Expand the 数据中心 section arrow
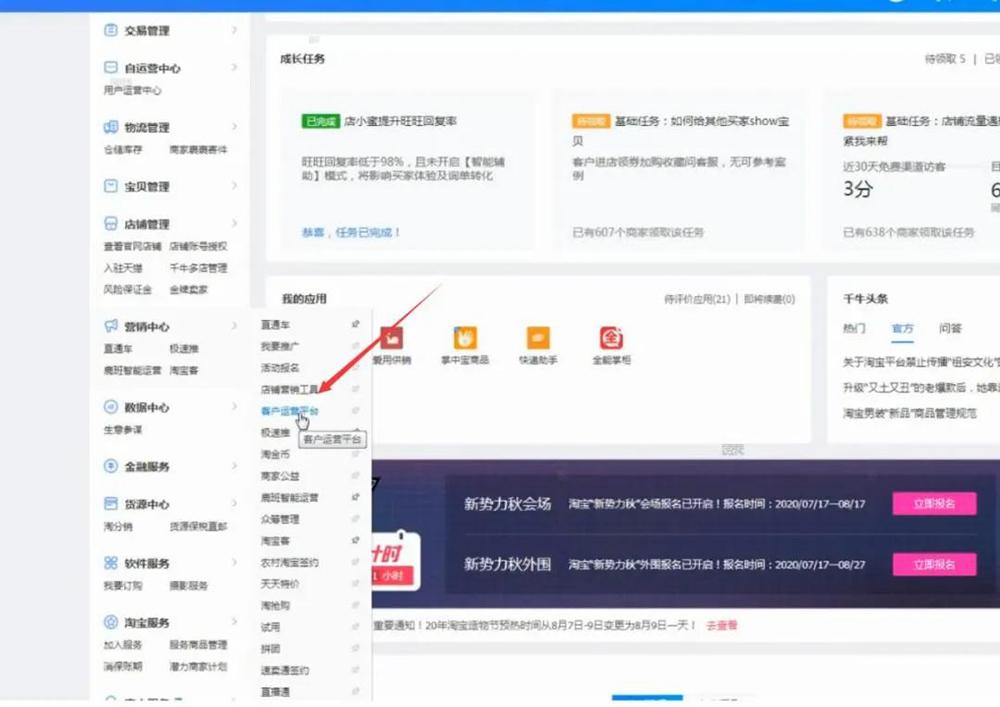 coord(235,408)
